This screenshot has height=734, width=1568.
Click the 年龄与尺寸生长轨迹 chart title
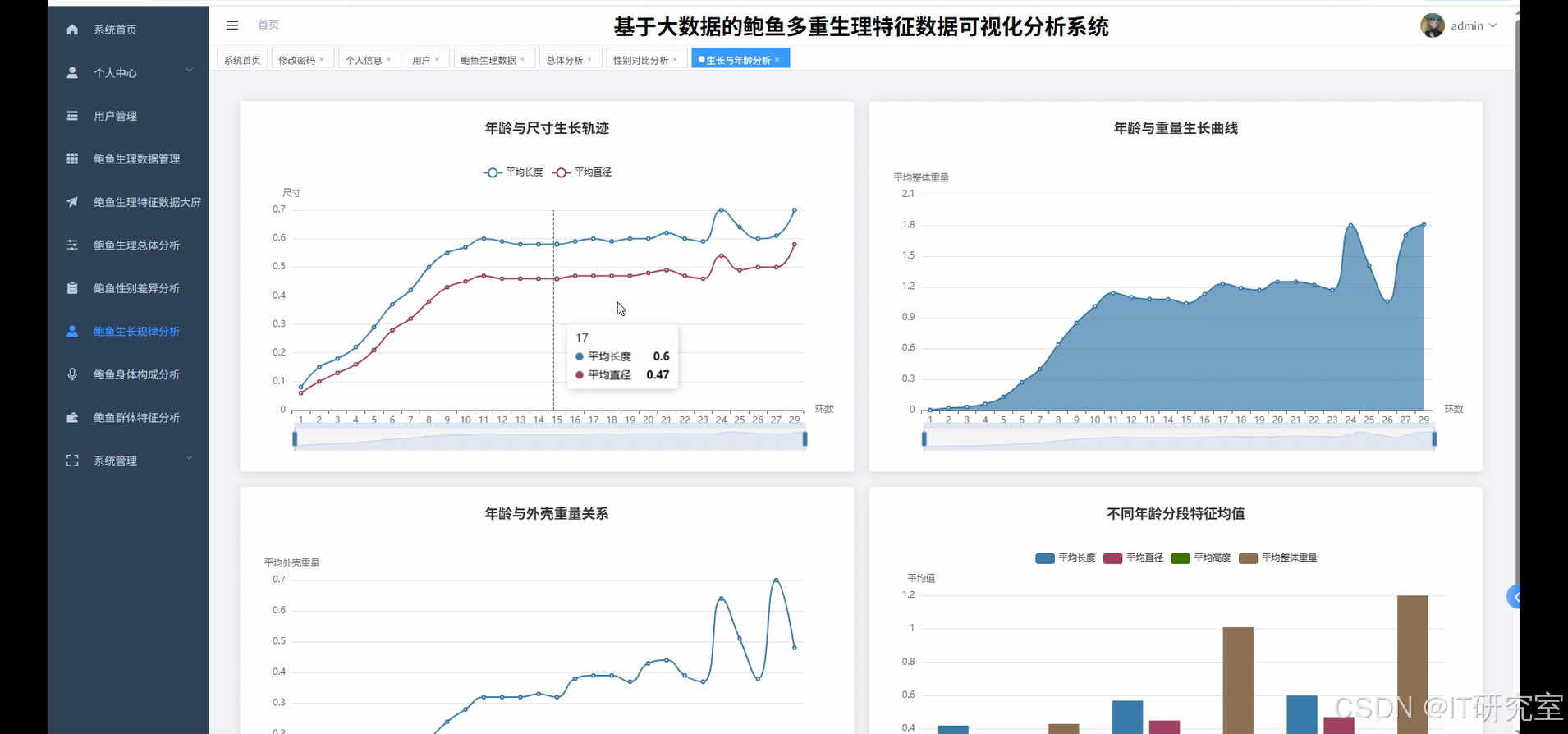click(547, 128)
